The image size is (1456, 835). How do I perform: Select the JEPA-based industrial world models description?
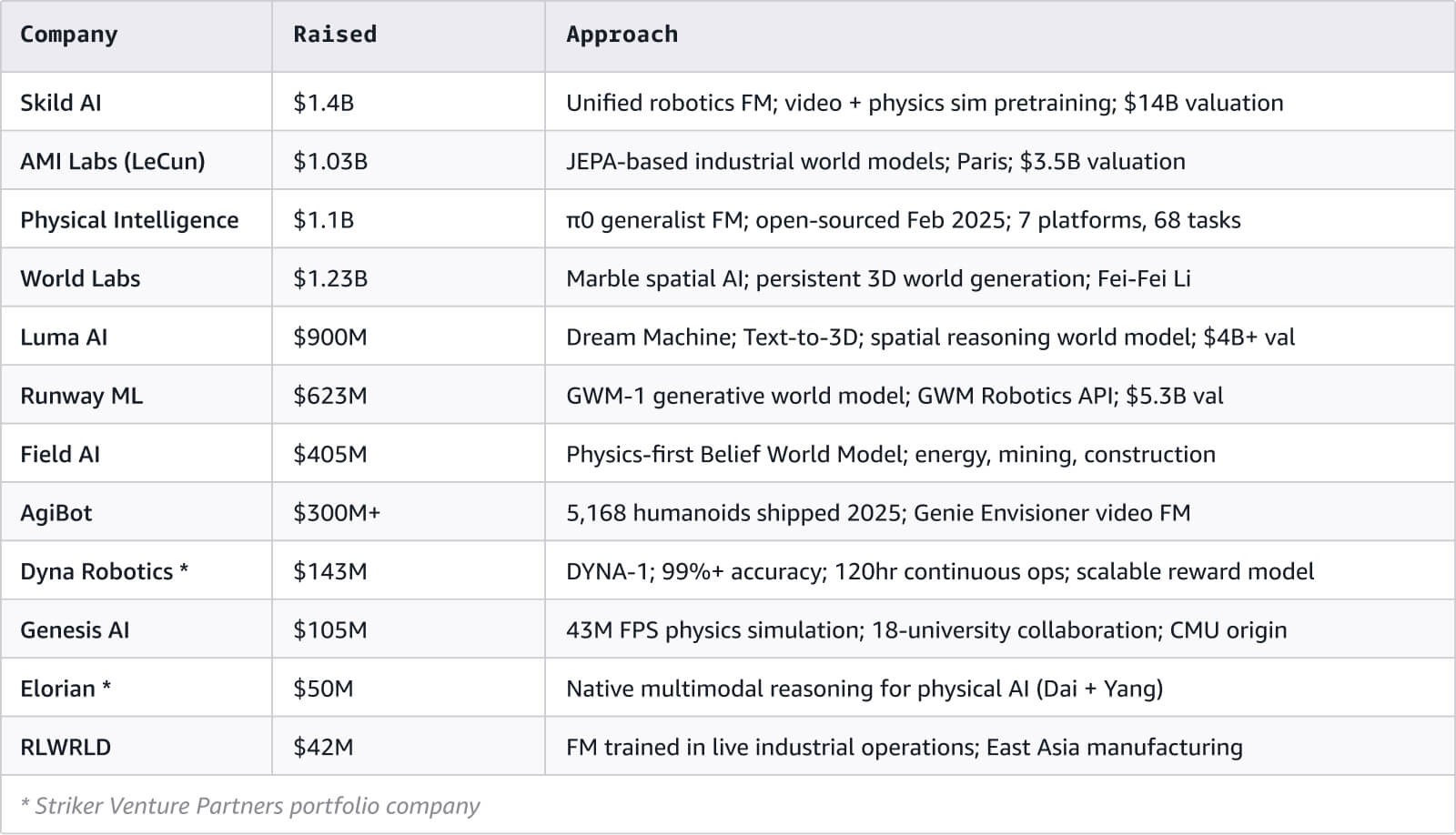pyautogui.click(x=875, y=161)
